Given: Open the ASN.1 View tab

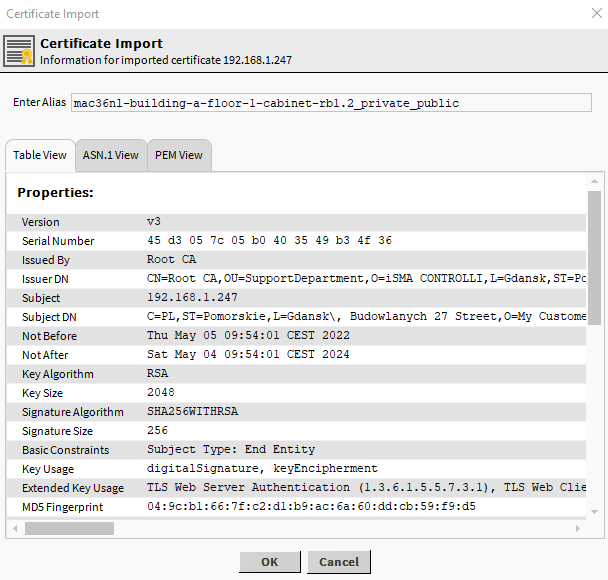Looking at the screenshot, I should click(x=111, y=155).
